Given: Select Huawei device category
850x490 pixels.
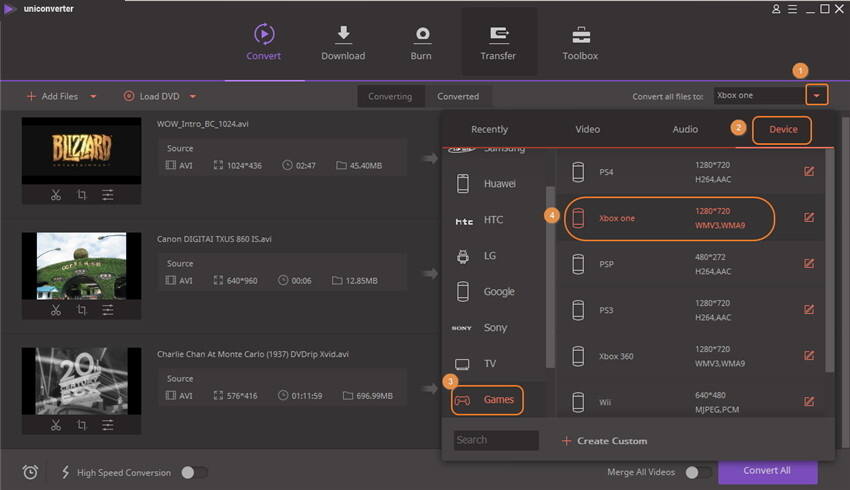Looking at the screenshot, I should 494,184.
